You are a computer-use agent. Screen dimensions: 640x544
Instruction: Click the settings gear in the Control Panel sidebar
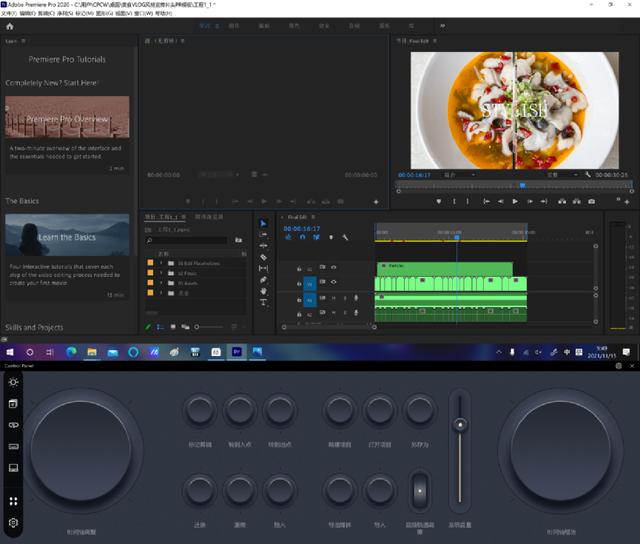(13, 522)
